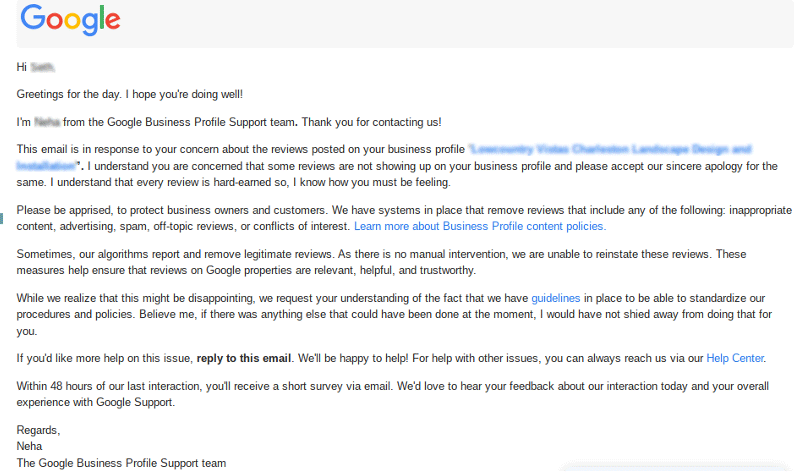This screenshot has height=472, width=800.
Task: Click the 'Hi' greeting line
Action: (35, 67)
